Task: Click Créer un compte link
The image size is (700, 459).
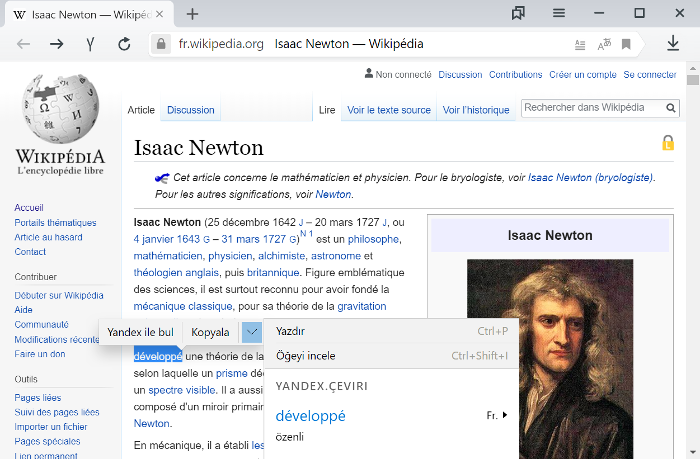Action: click(x=583, y=75)
